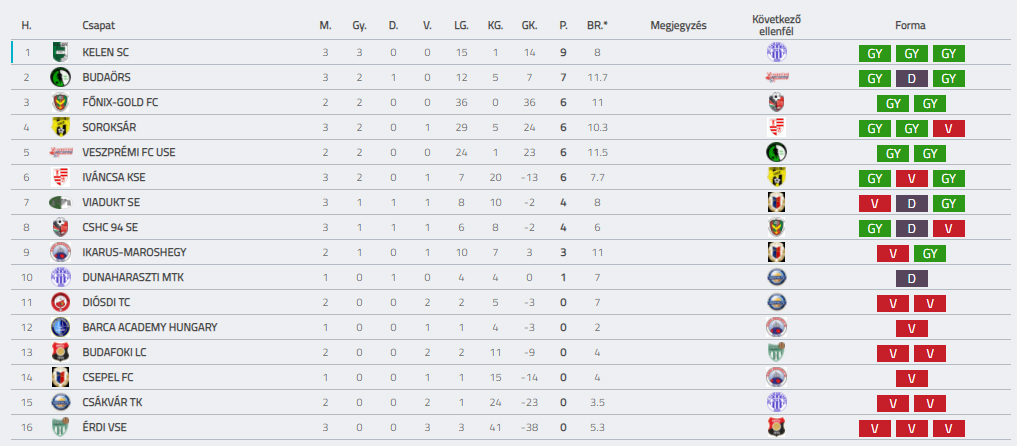The width and height of the screenshot is (1017, 446).
Task: Open the Soroksár yellow crest icon
Action: point(60,127)
